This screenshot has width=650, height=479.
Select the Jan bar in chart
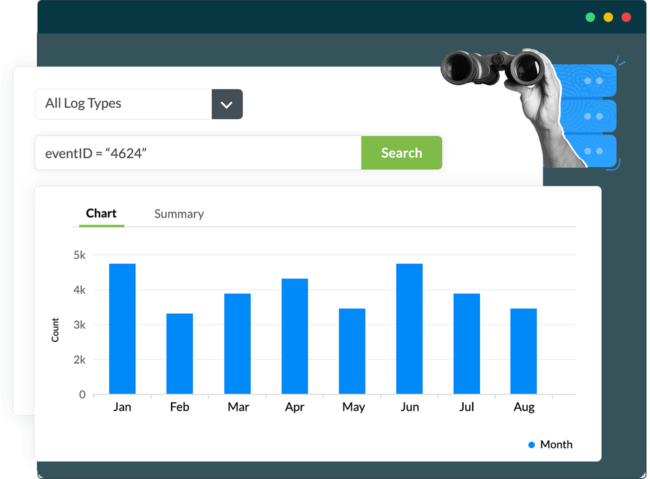[x=122, y=328]
